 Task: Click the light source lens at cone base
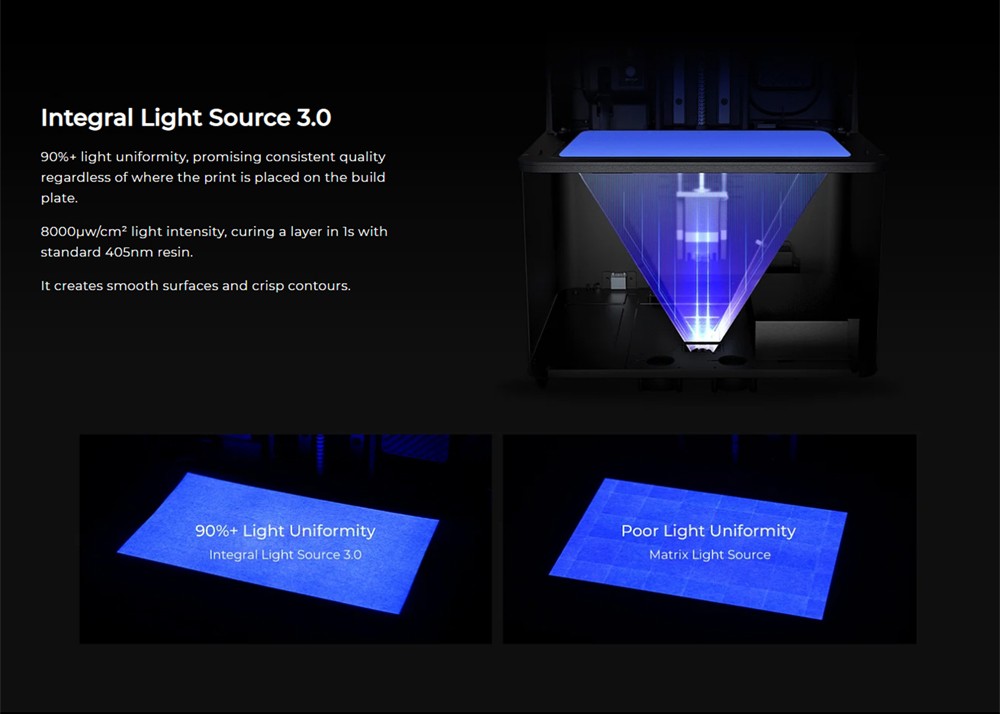click(702, 347)
